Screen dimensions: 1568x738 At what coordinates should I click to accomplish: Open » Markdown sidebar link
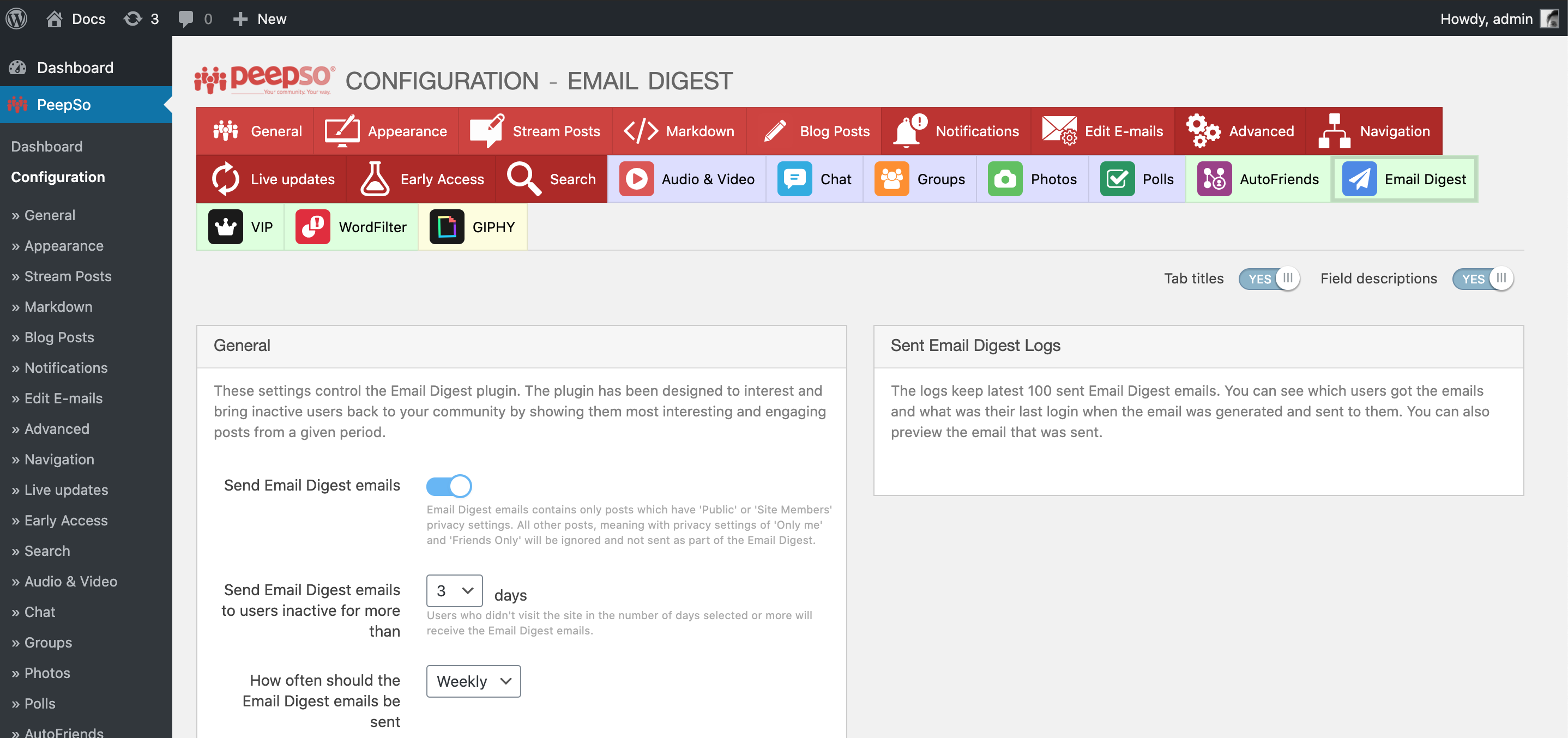[52, 307]
